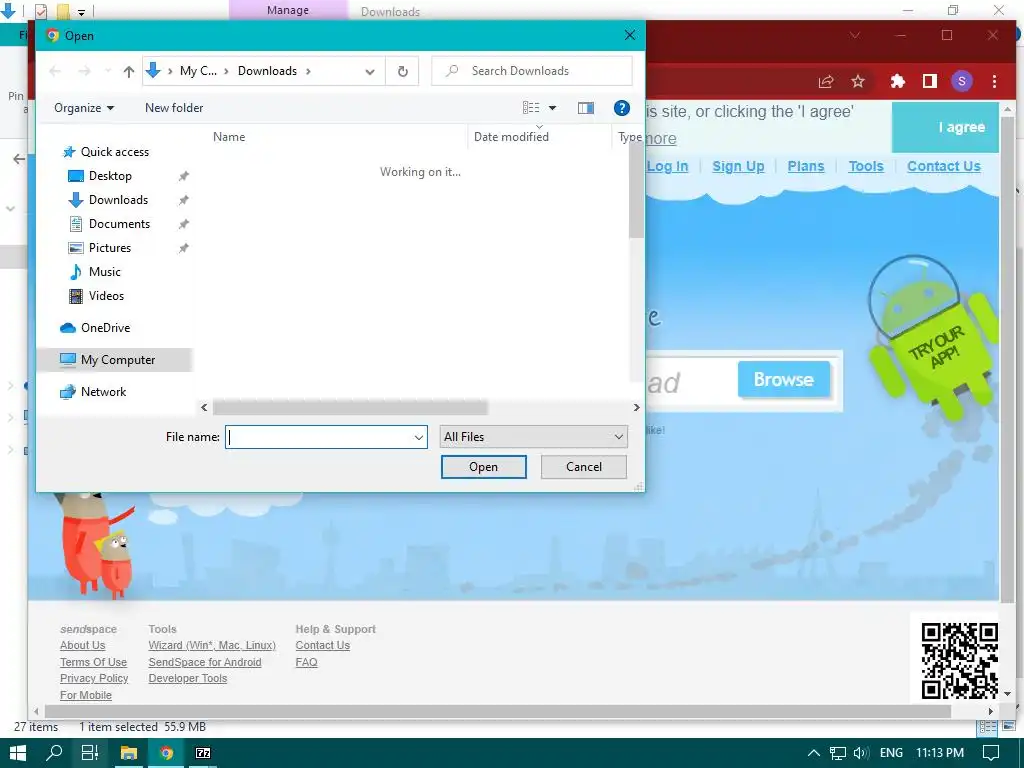Open the address bar history dropdown
The image size is (1024, 768).
pos(370,71)
